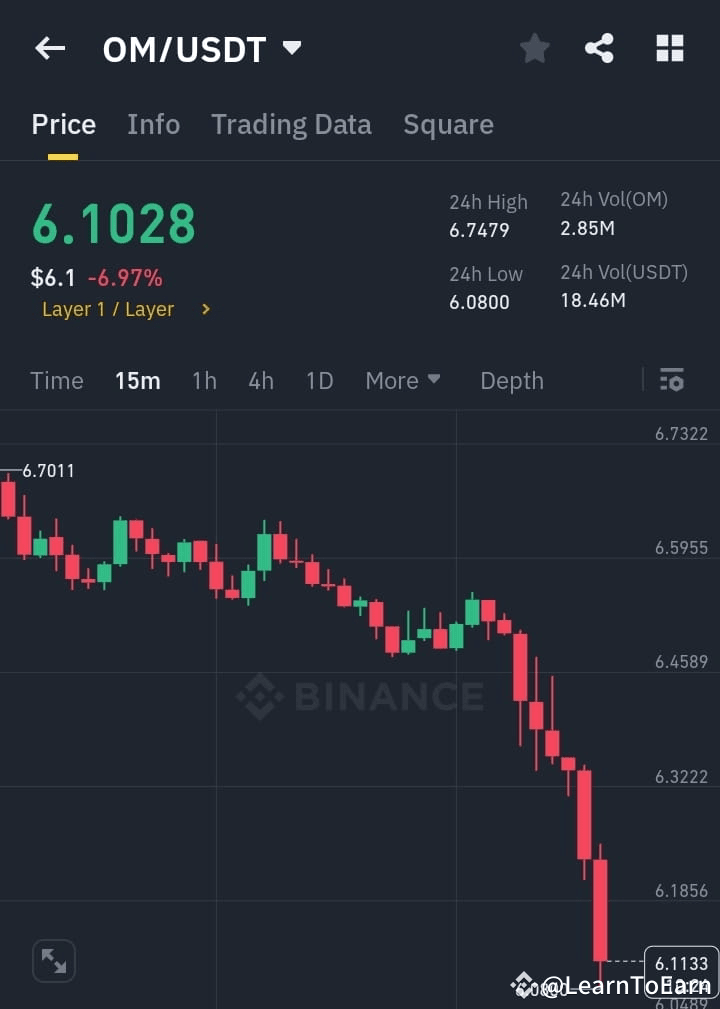Open the Trading Data tab
This screenshot has height=1009, width=720.
click(x=291, y=124)
